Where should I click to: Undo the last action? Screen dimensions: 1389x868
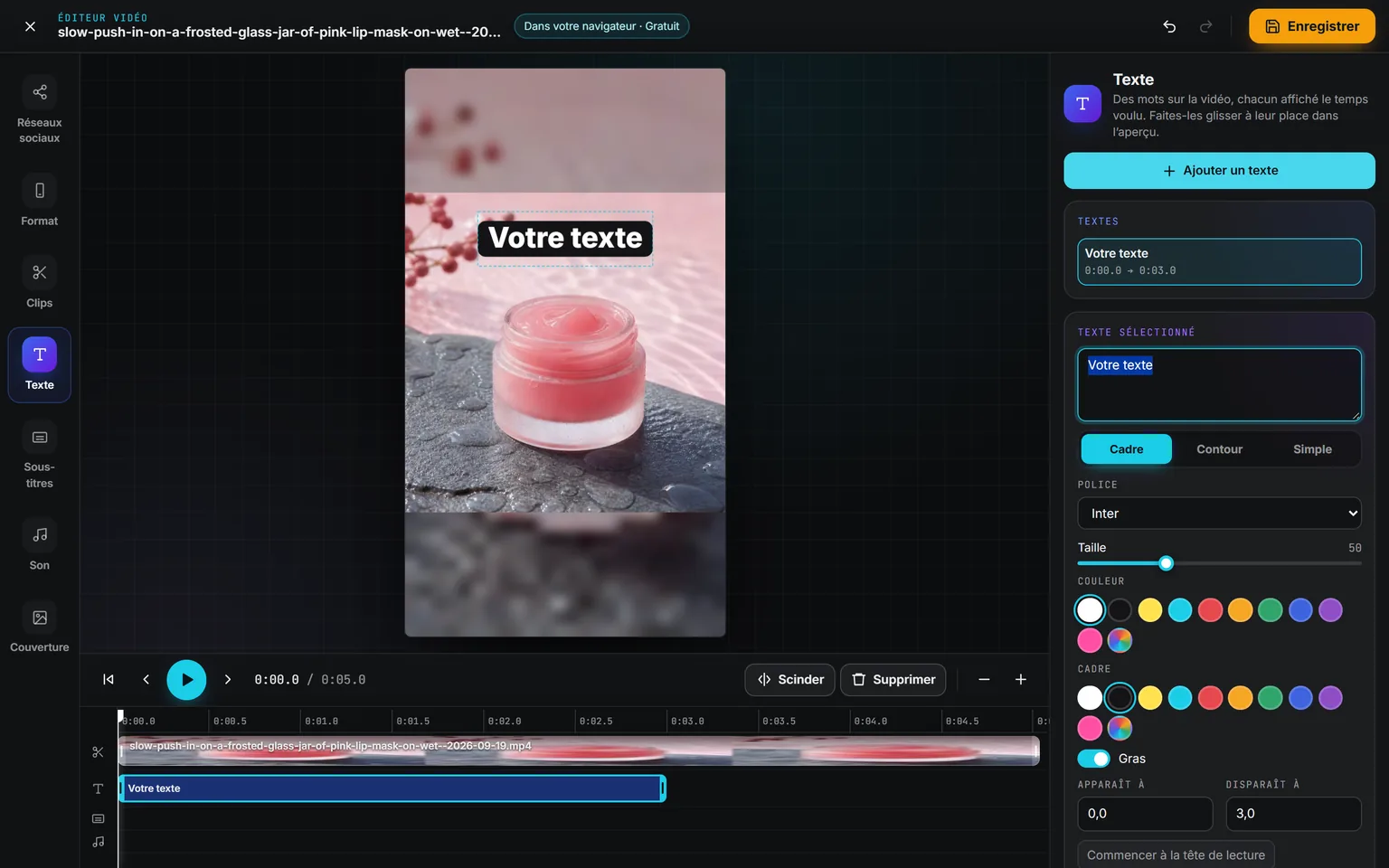point(1169,26)
